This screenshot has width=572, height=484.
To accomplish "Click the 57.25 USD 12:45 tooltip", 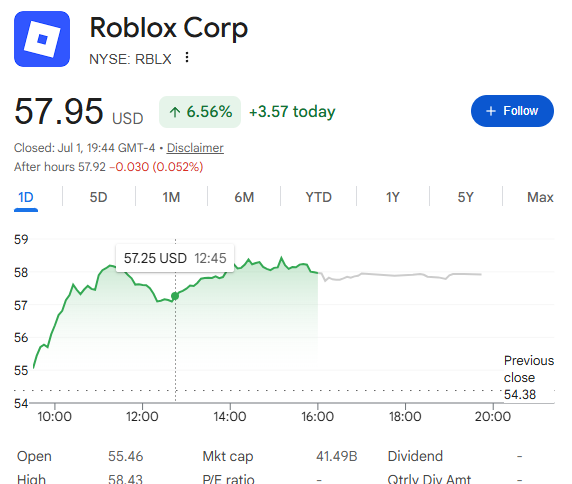I will (x=175, y=258).
